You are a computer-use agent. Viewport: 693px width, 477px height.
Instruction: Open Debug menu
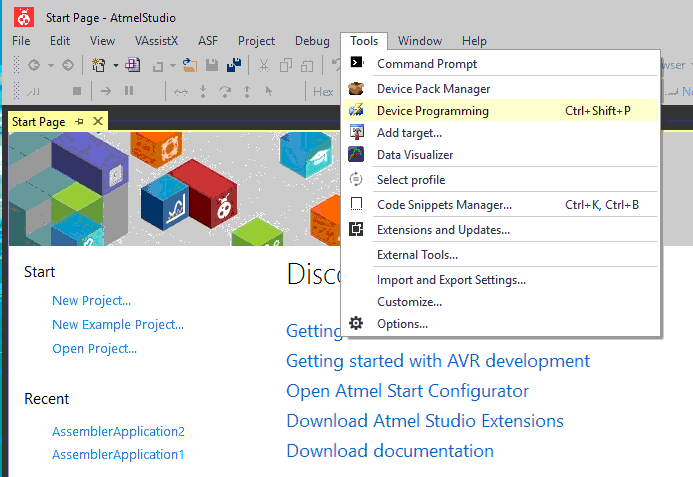pyautogui.click(x=312, y=41)
